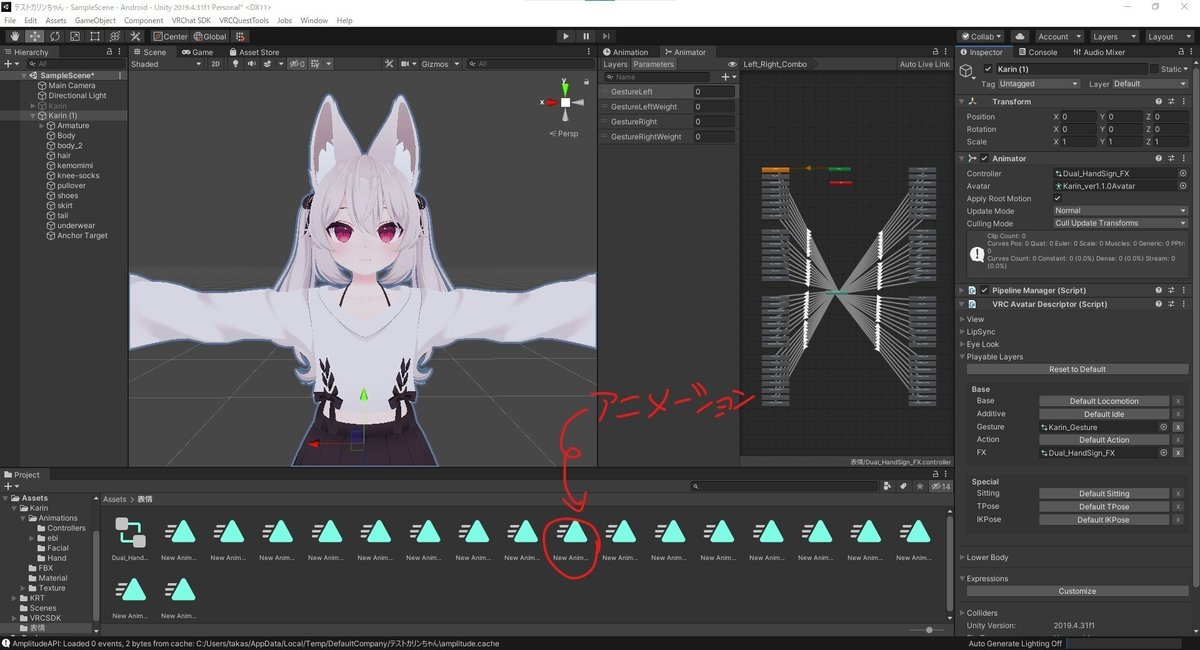
Task: Pick Controller object via circle selector
Action: 1183,173
